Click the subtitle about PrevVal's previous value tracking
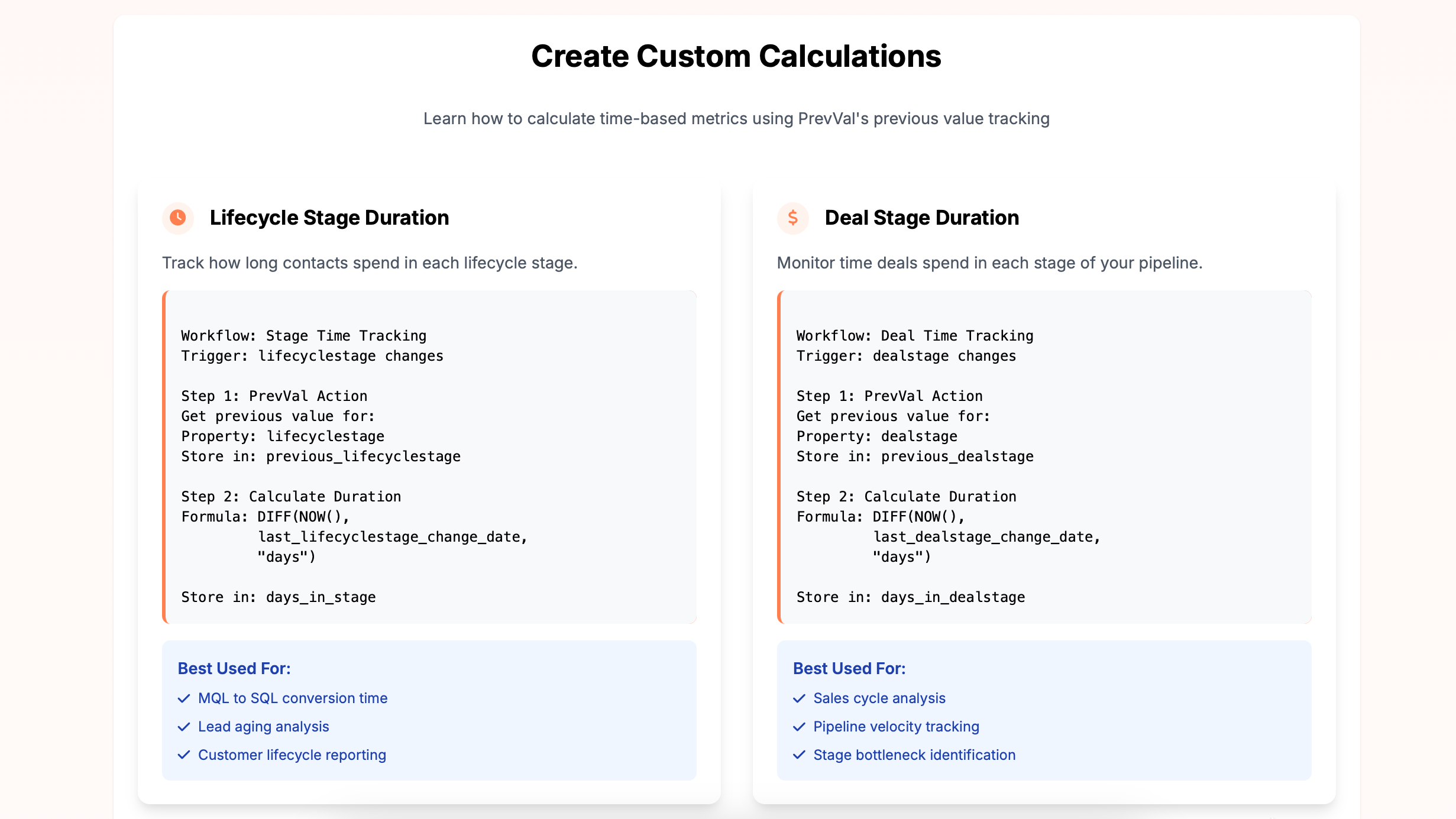This screenshot has height=819, width=1456. pos(736,119)
